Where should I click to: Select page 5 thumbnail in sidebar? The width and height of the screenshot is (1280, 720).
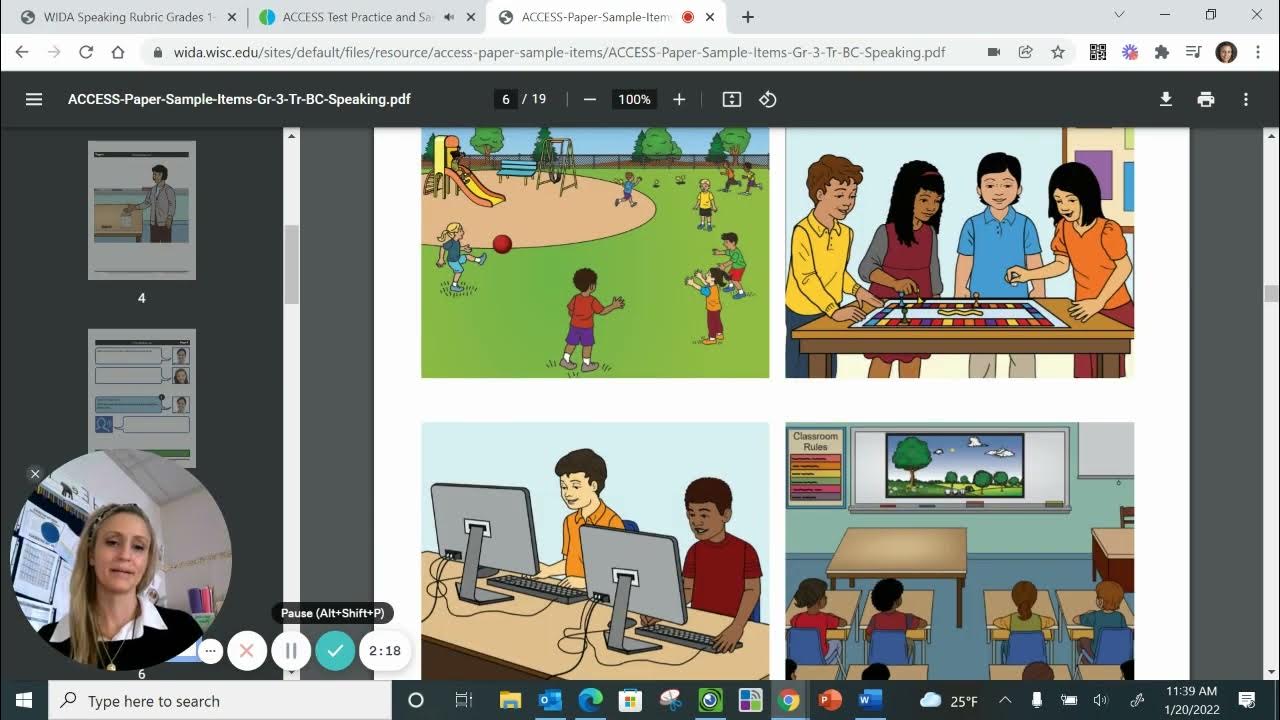[141, 398]
